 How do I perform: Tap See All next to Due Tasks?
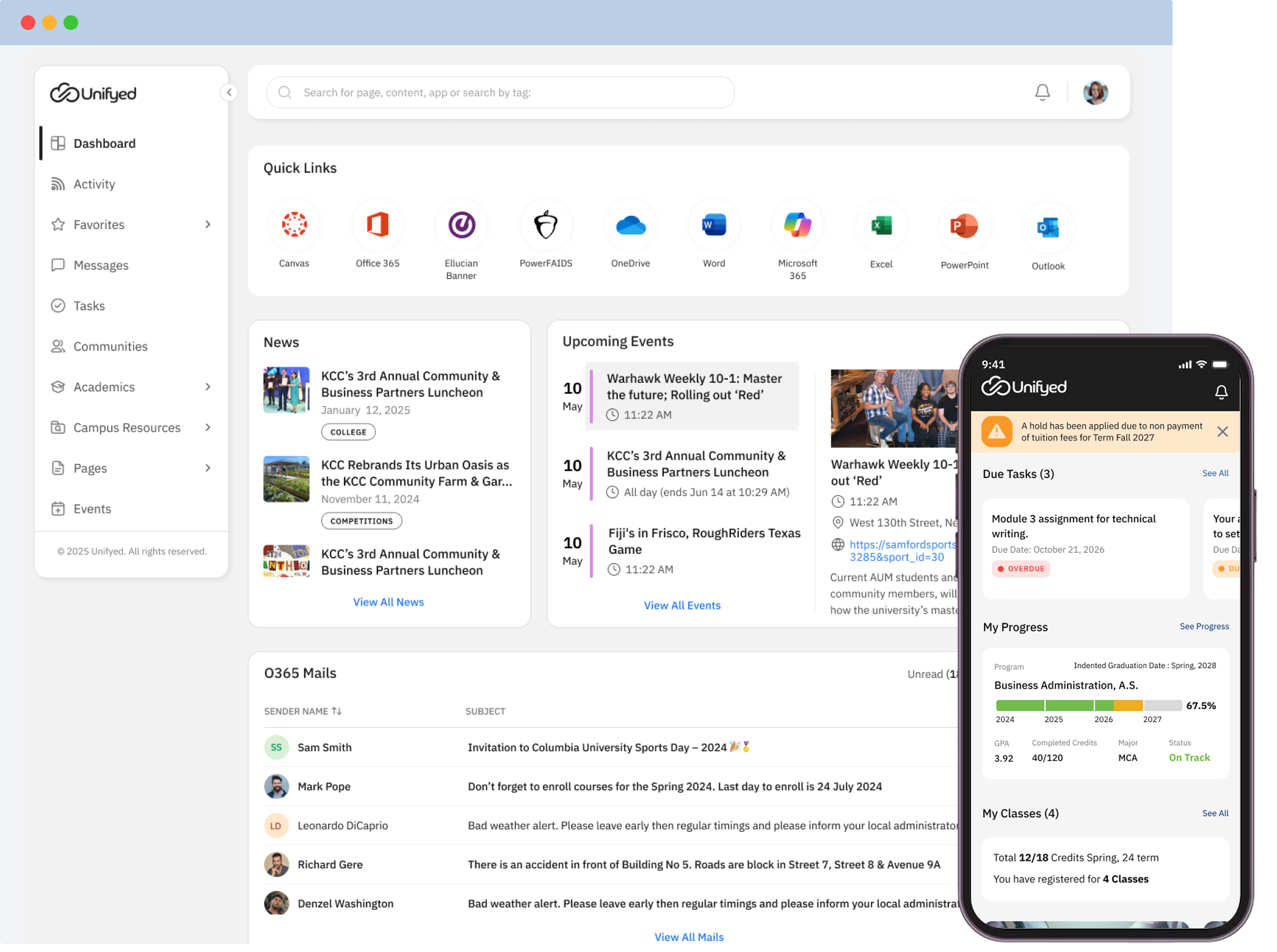(1215, 474)
